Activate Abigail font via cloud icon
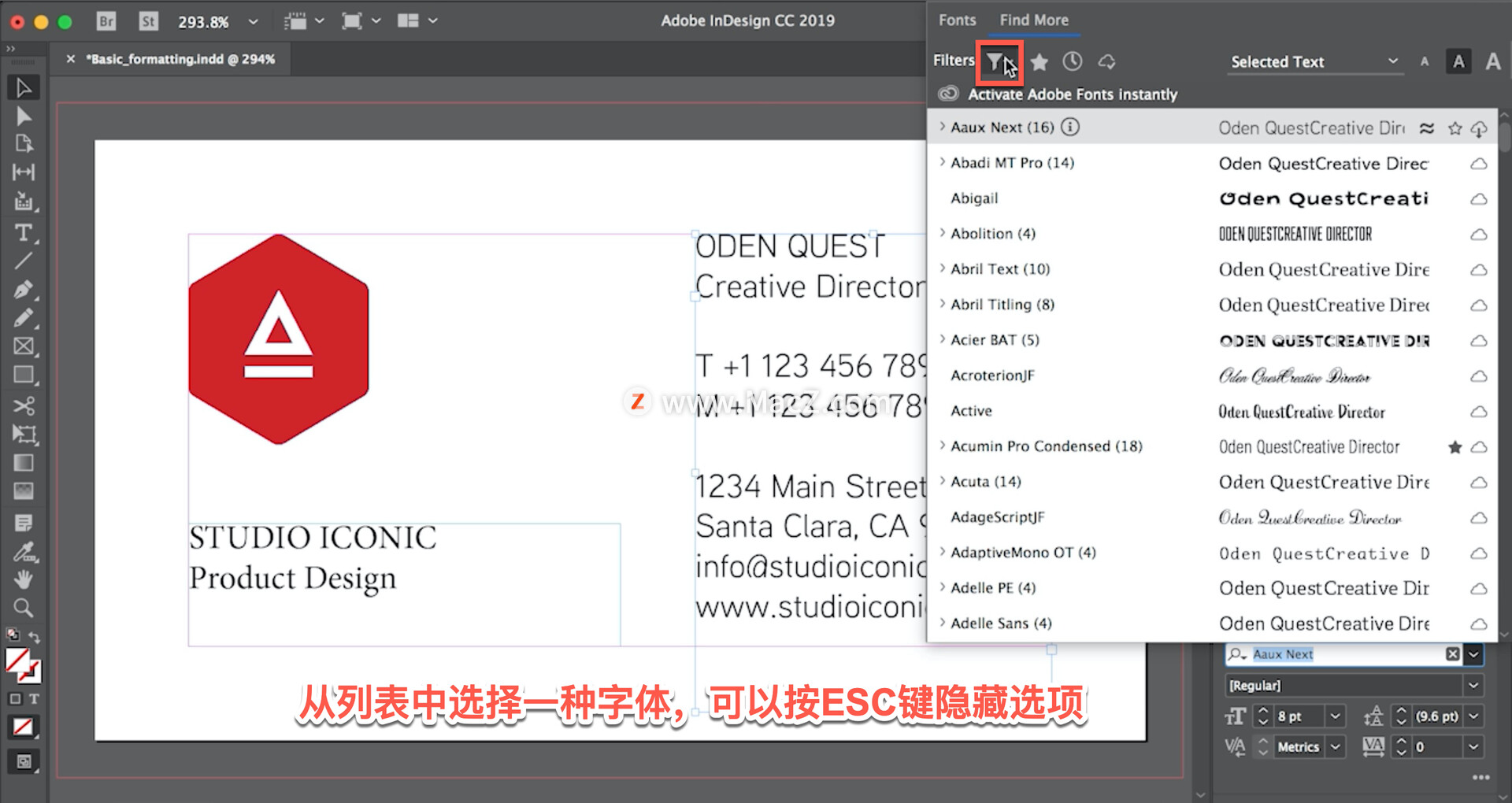Image resolution: width=1512 pixels, height=803 pixels. pos(1479,198)
